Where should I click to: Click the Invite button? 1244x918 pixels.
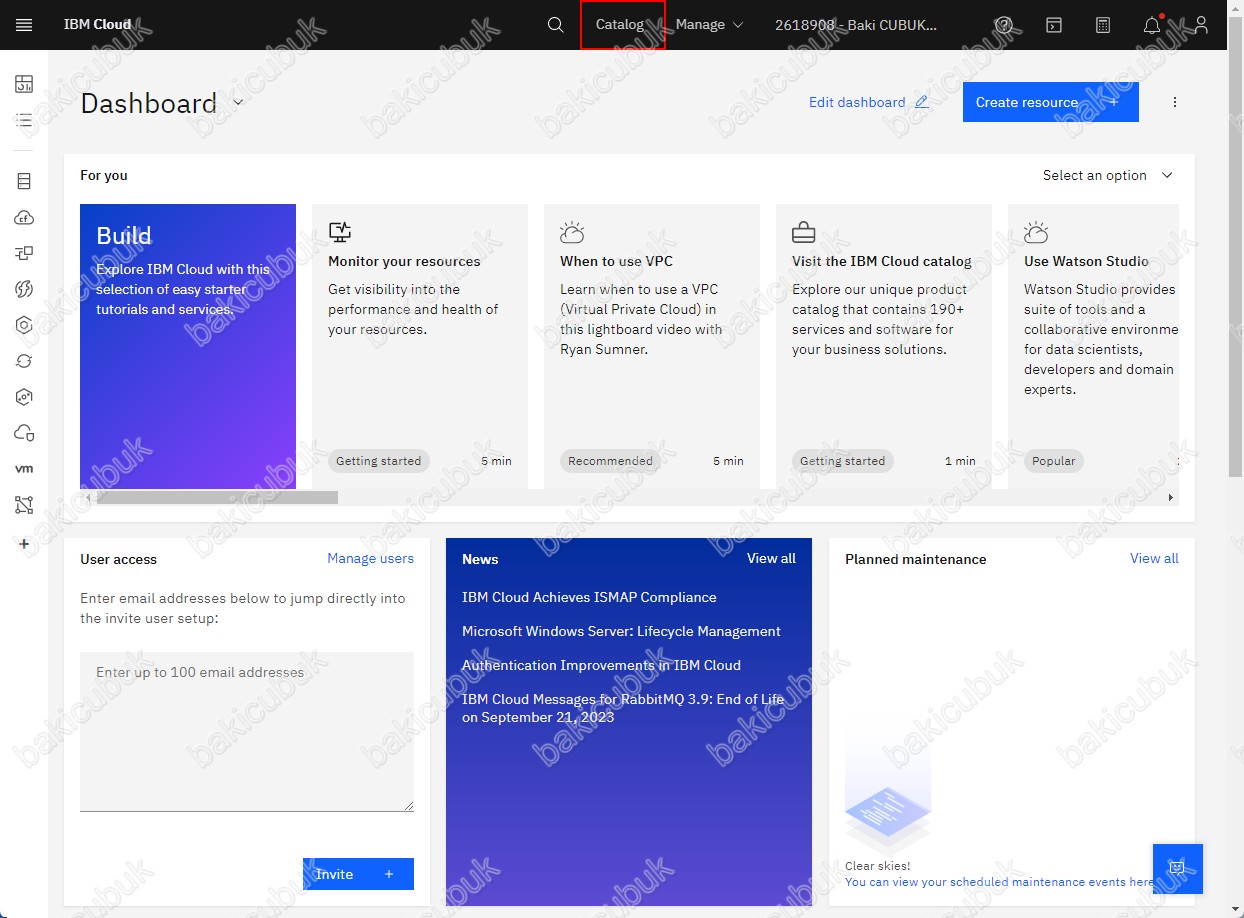(x=358, y=874)
